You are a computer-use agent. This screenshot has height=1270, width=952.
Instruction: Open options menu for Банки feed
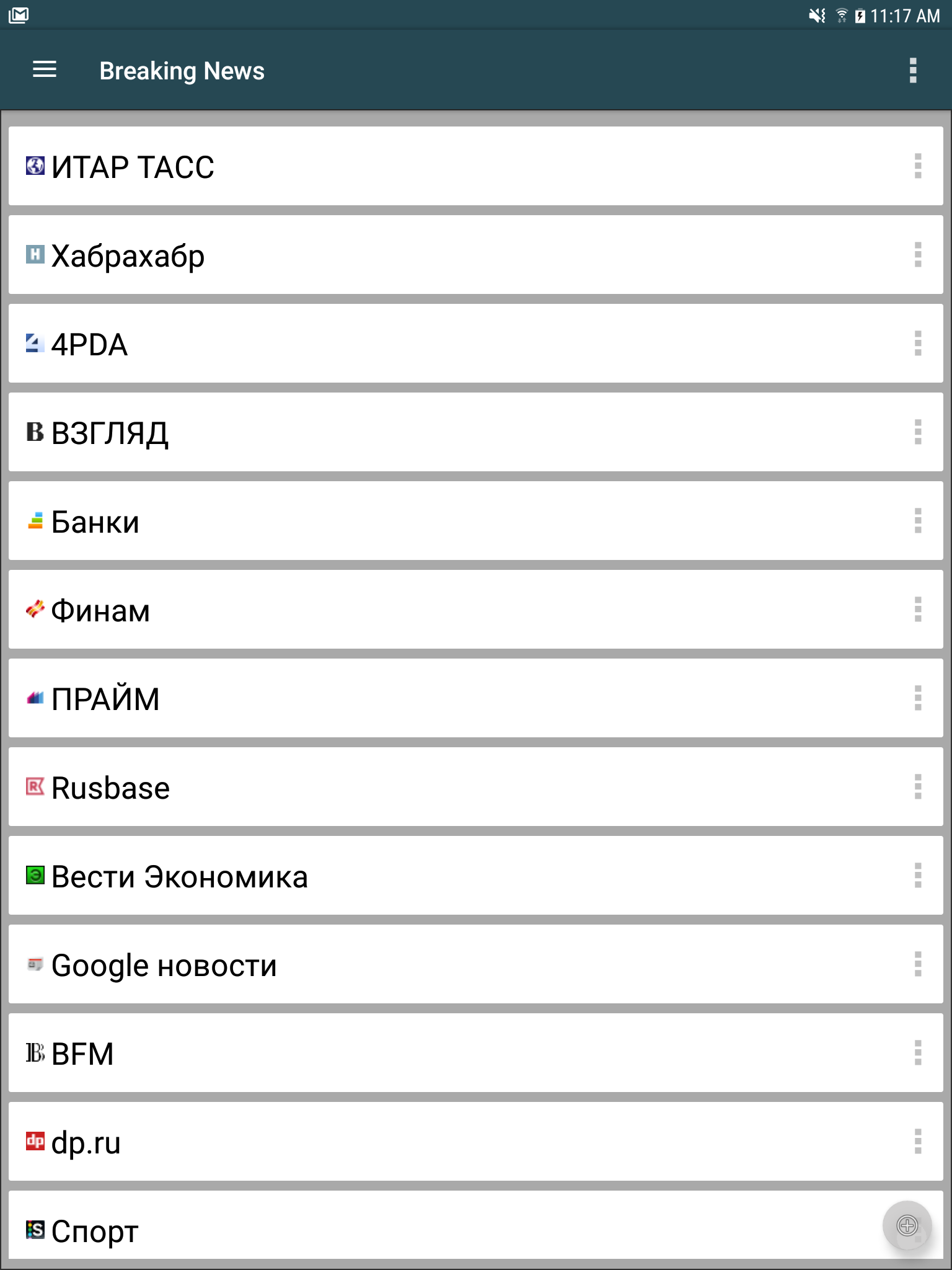click(918, 521)
